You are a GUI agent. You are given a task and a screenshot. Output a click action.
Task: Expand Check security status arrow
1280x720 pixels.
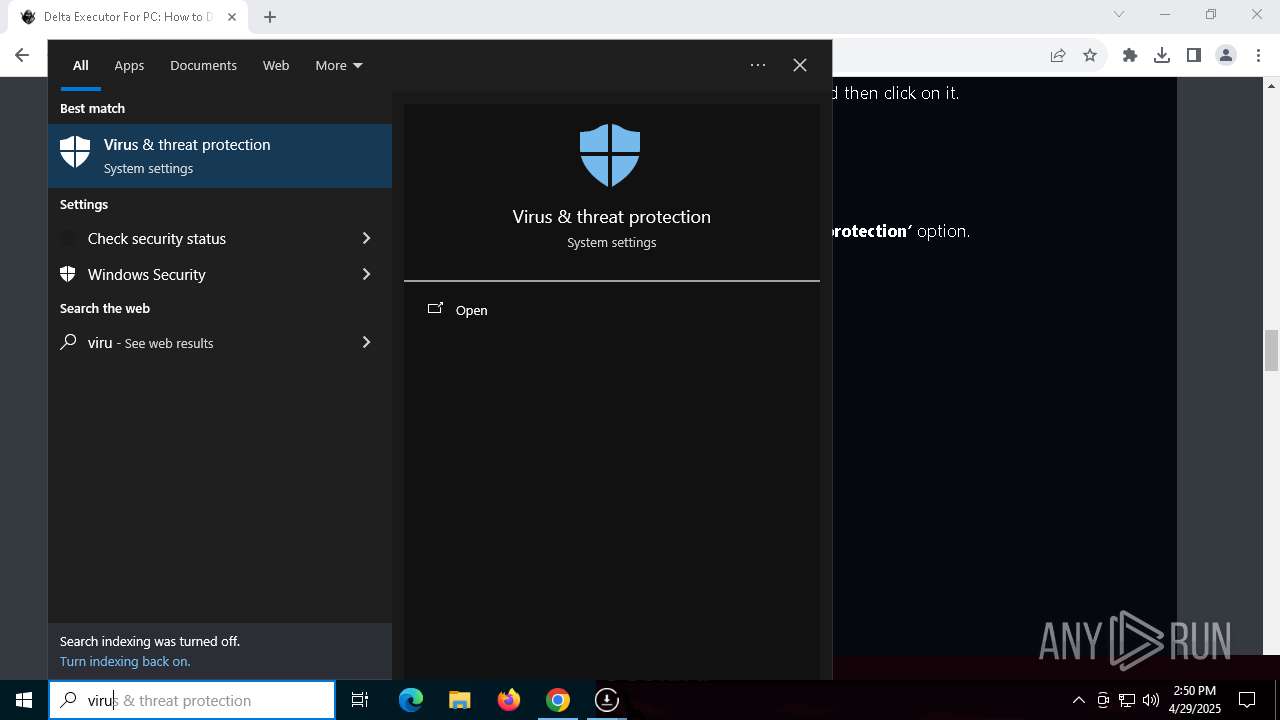366,238
